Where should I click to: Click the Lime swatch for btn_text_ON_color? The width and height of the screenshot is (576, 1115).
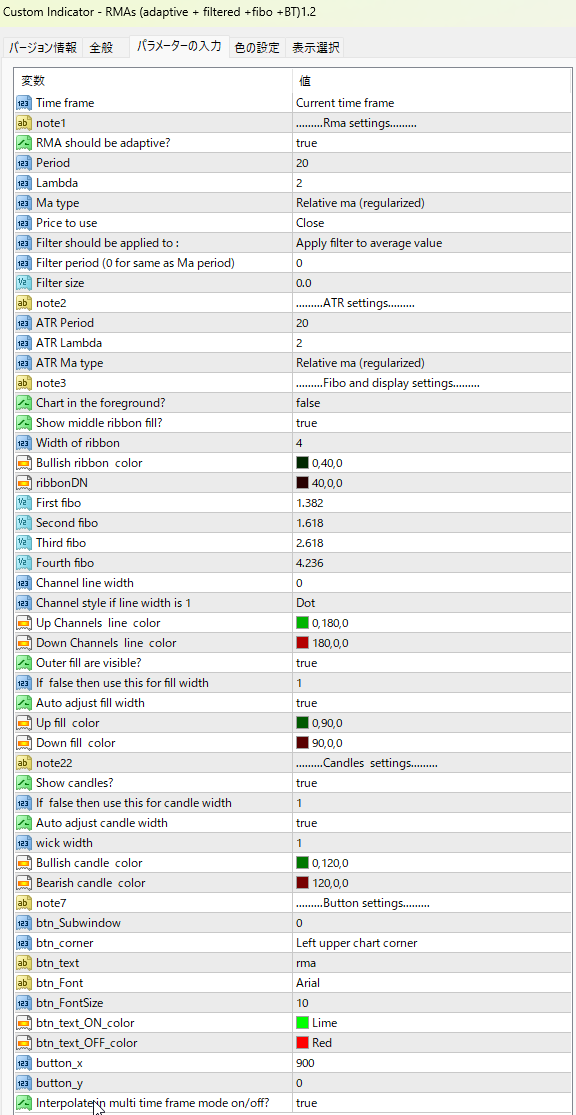[302, 1023]
